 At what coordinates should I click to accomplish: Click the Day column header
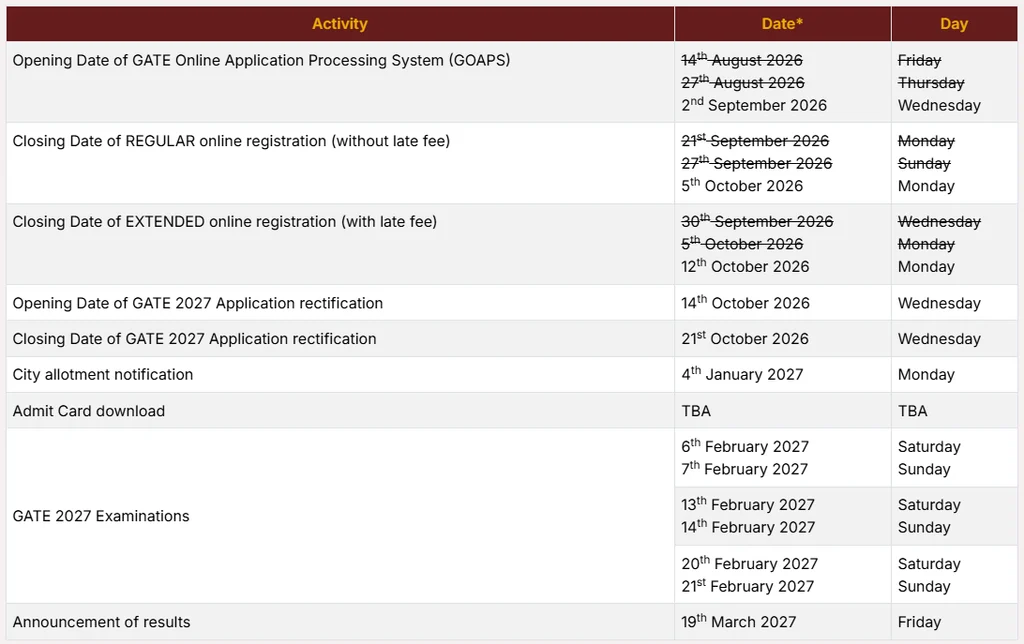pyautogui.click(x=953, y=24)
